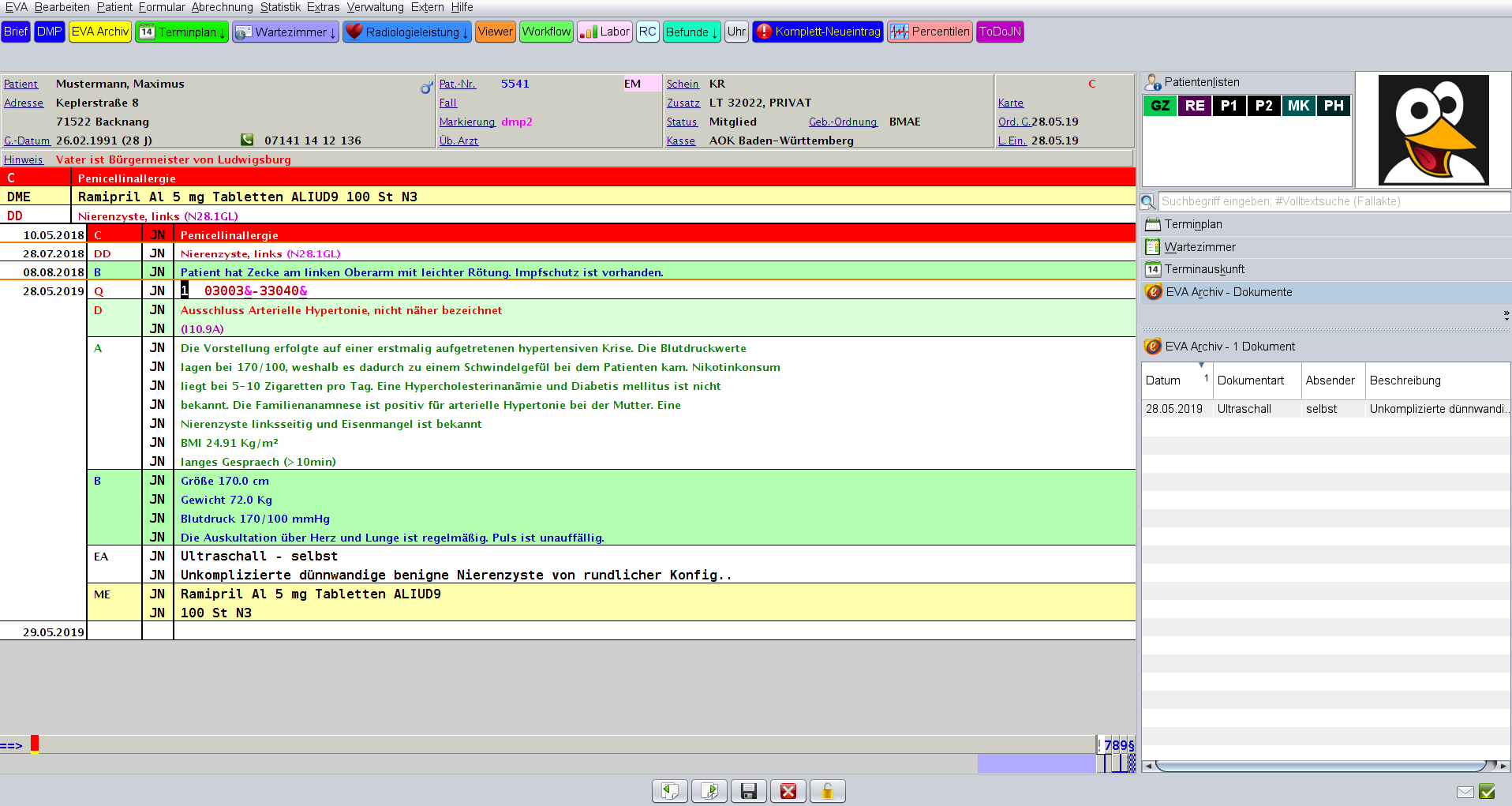
Task: Expand the Befunde dropdown
Action: click(713, 32)
